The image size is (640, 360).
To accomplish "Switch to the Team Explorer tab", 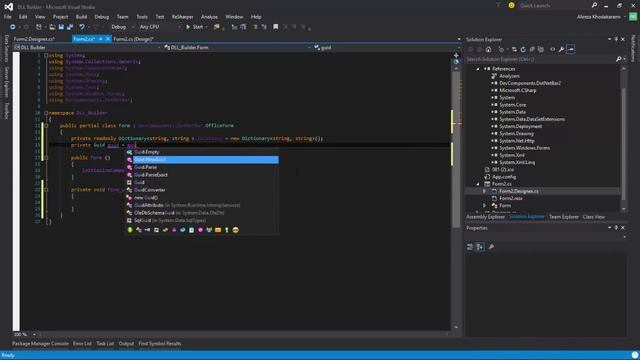I will [x=563, y=217].
